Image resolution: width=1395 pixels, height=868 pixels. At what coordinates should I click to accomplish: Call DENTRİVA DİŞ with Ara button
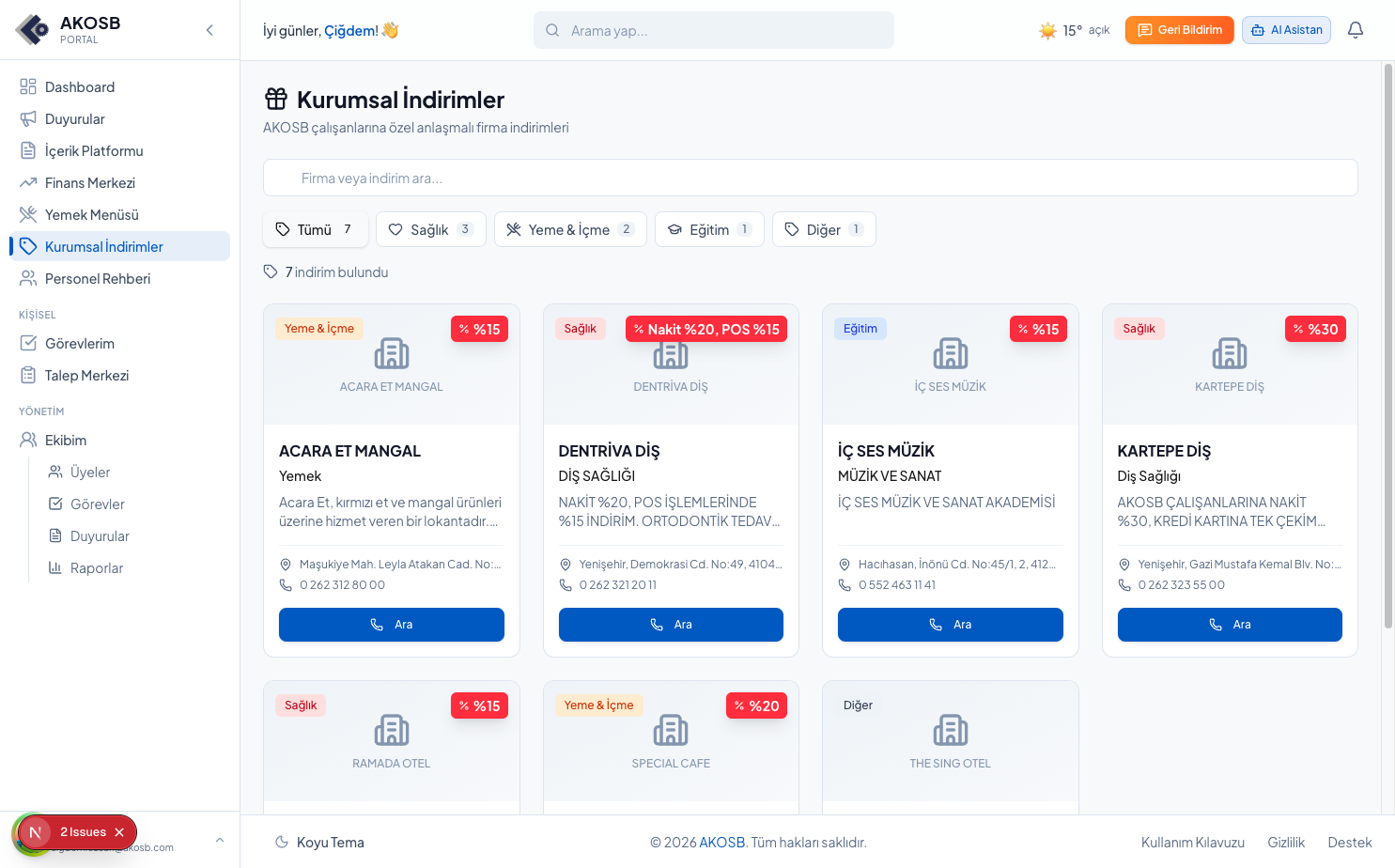pos(671,625)
